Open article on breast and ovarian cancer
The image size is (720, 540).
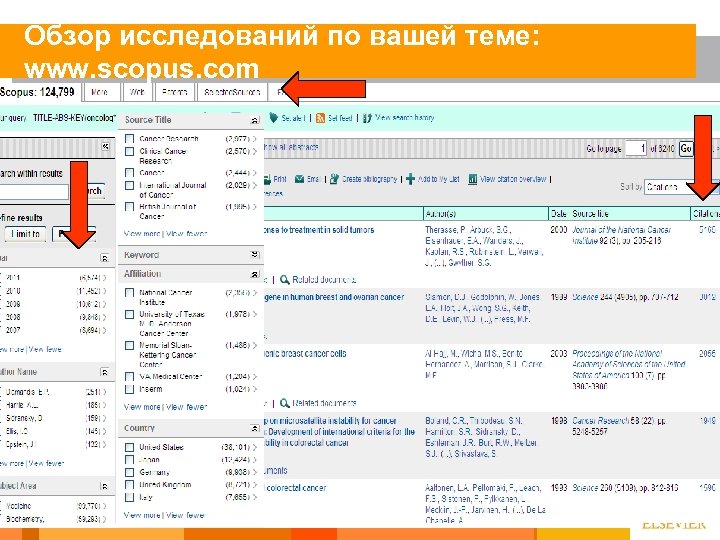point(334,298)
